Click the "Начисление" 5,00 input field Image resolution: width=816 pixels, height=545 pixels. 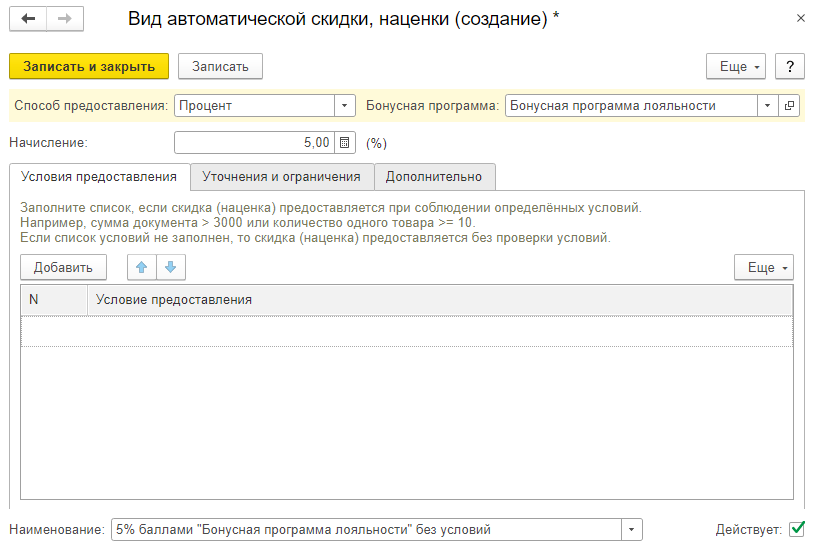point(254,143)
